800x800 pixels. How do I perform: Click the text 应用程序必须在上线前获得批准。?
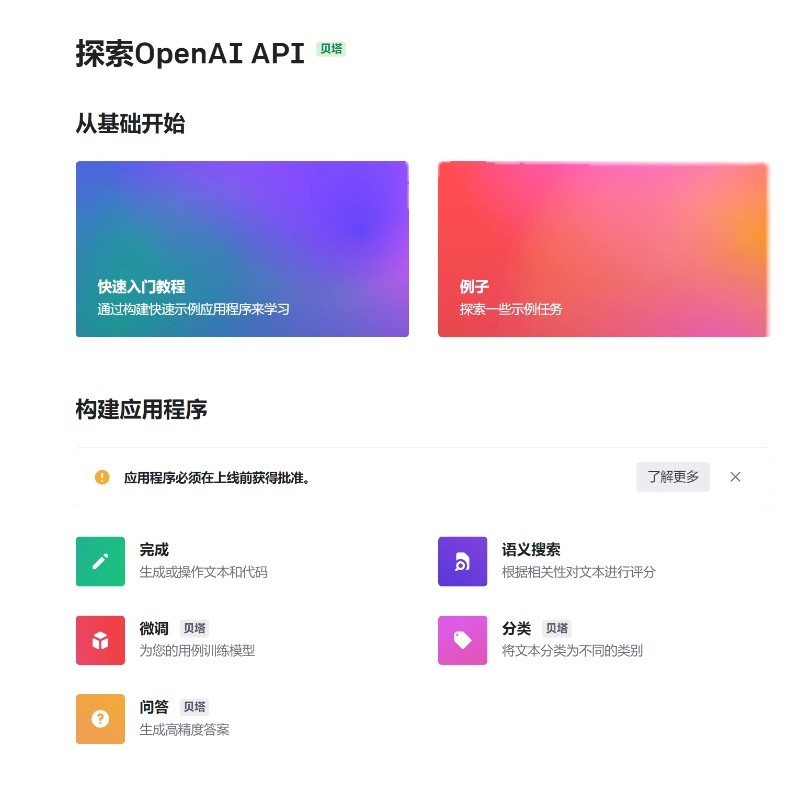pos(217,478)
